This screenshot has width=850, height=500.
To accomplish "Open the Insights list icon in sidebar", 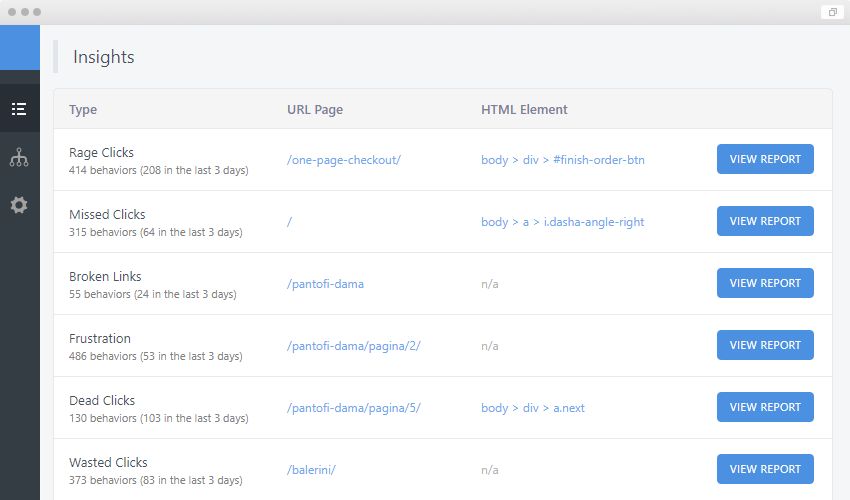I will point(19,109).
